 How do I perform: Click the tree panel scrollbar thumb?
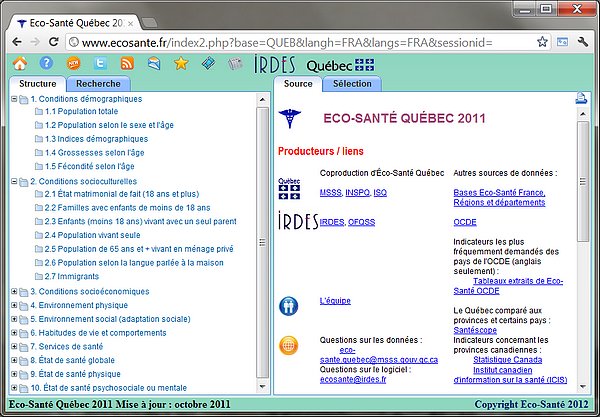pos(262,243)
